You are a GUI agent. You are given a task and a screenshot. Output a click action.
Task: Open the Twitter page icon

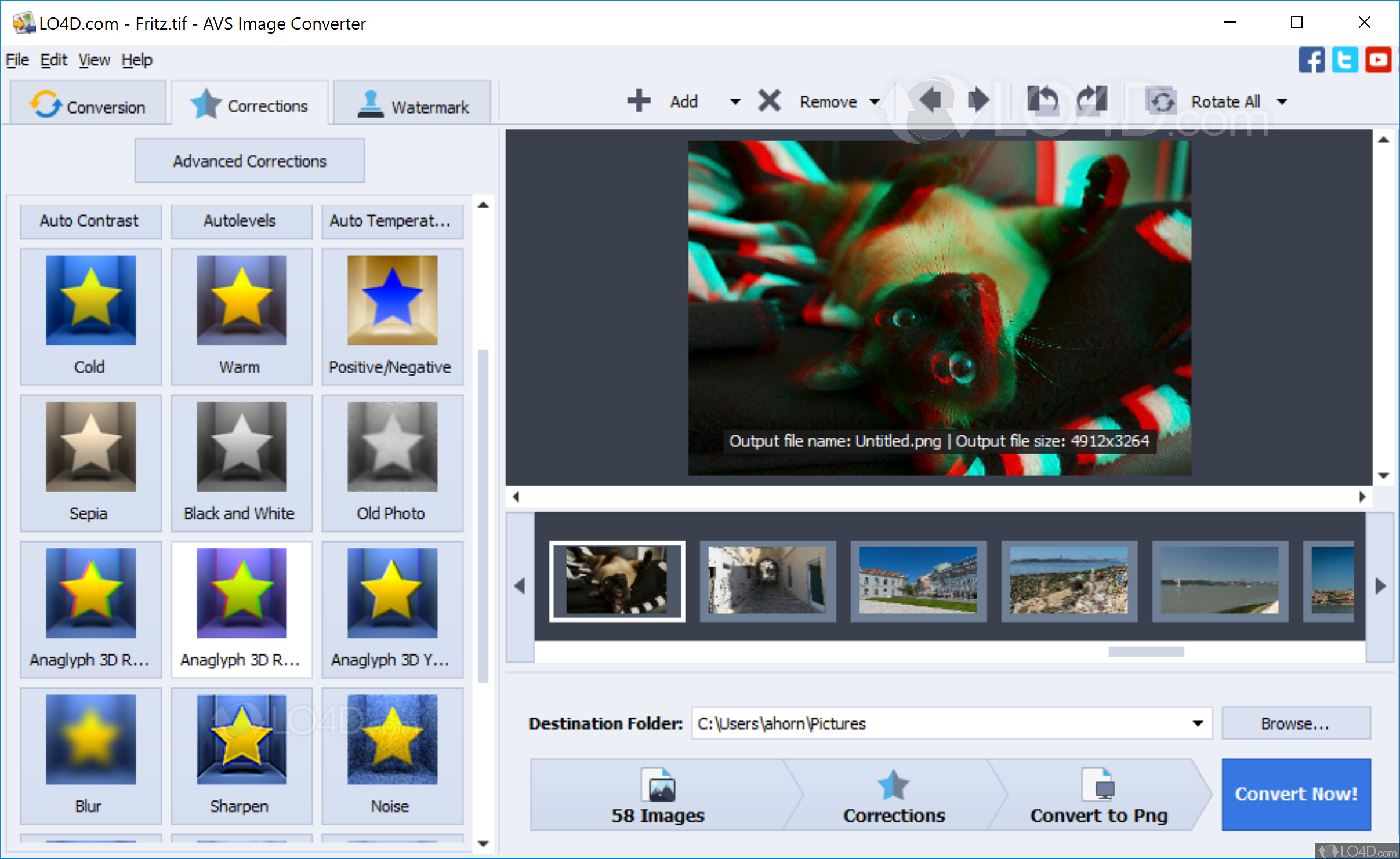1346,60
